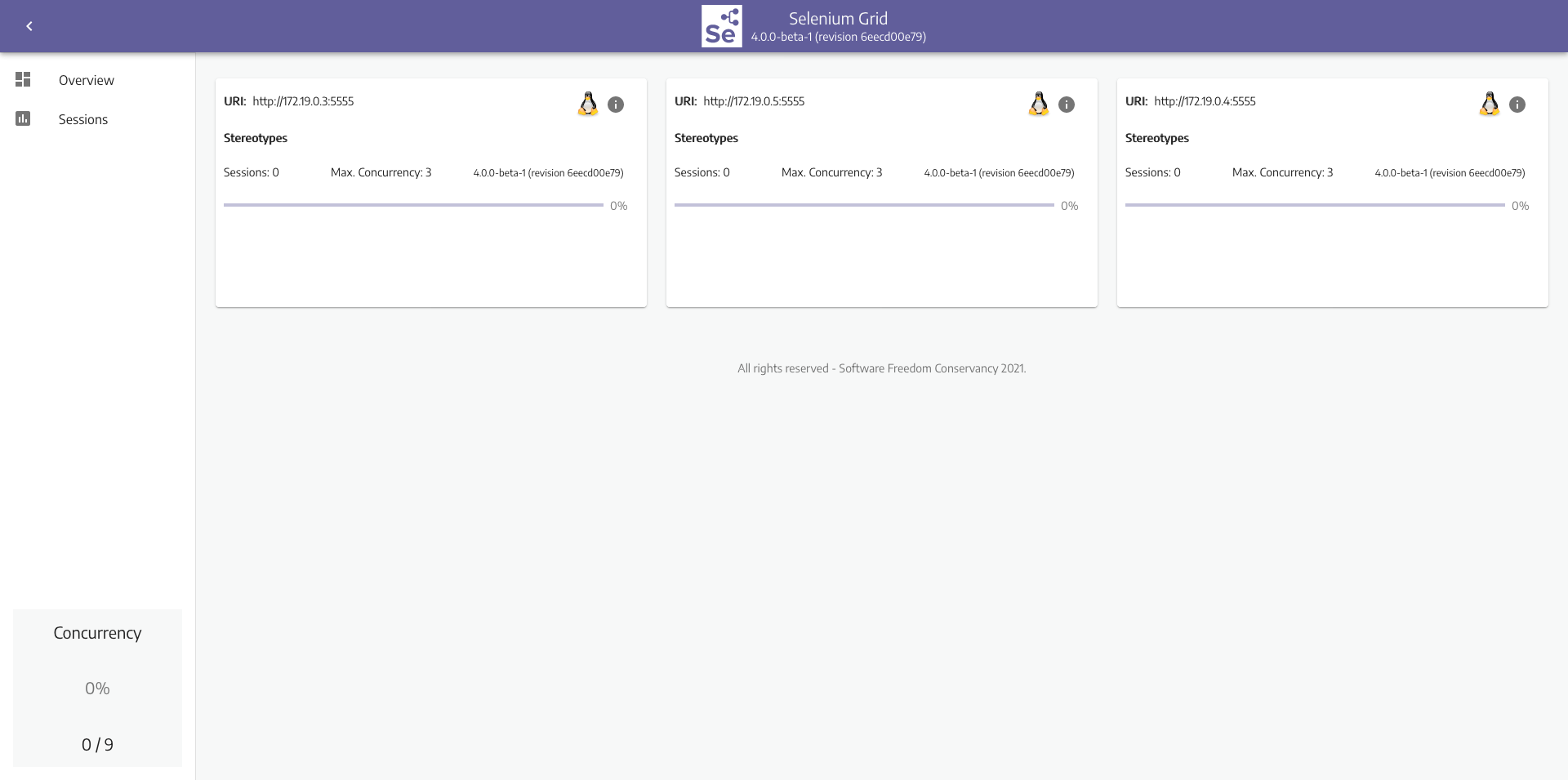1568x780 pixels.
Task: Click Max. Concurrency: 3 on node 172.19.0.4
Action: pos(1283,172)
